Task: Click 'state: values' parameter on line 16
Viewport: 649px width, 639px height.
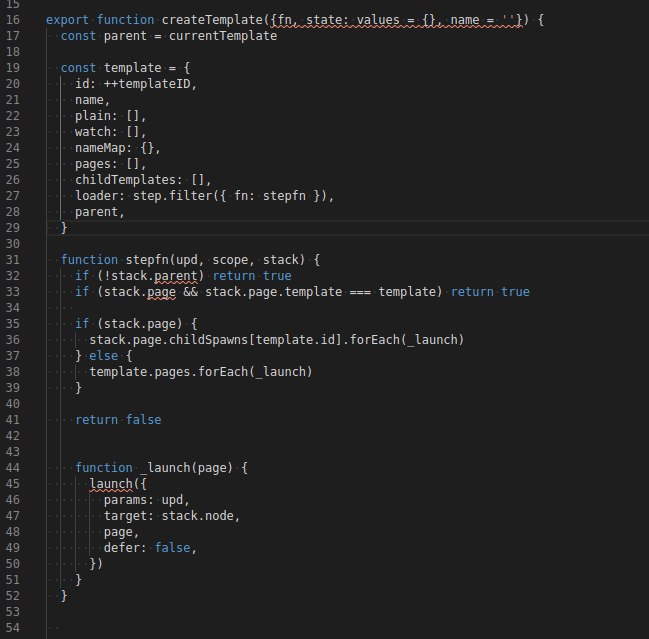Action: pos(353,20)
